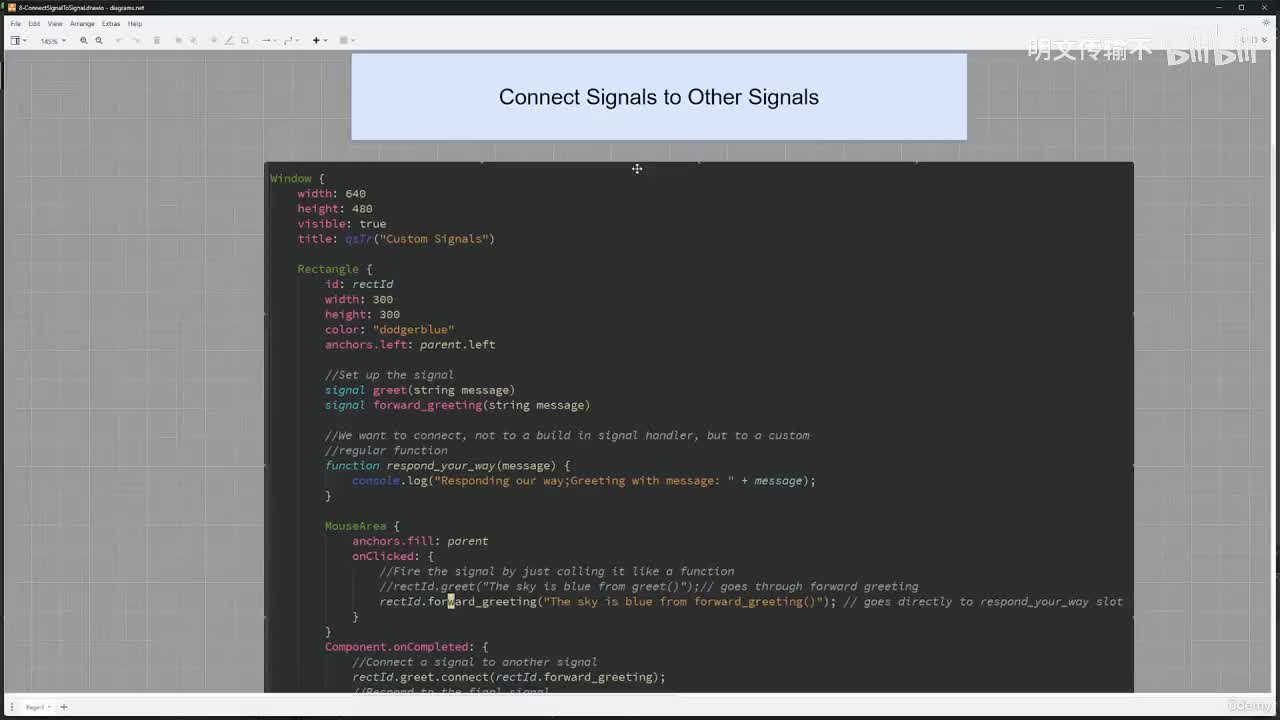Click the '//Set up the signal' comment
This screenshot has height=720, width=1280.
pyautogui.click(x=389, y=375)
